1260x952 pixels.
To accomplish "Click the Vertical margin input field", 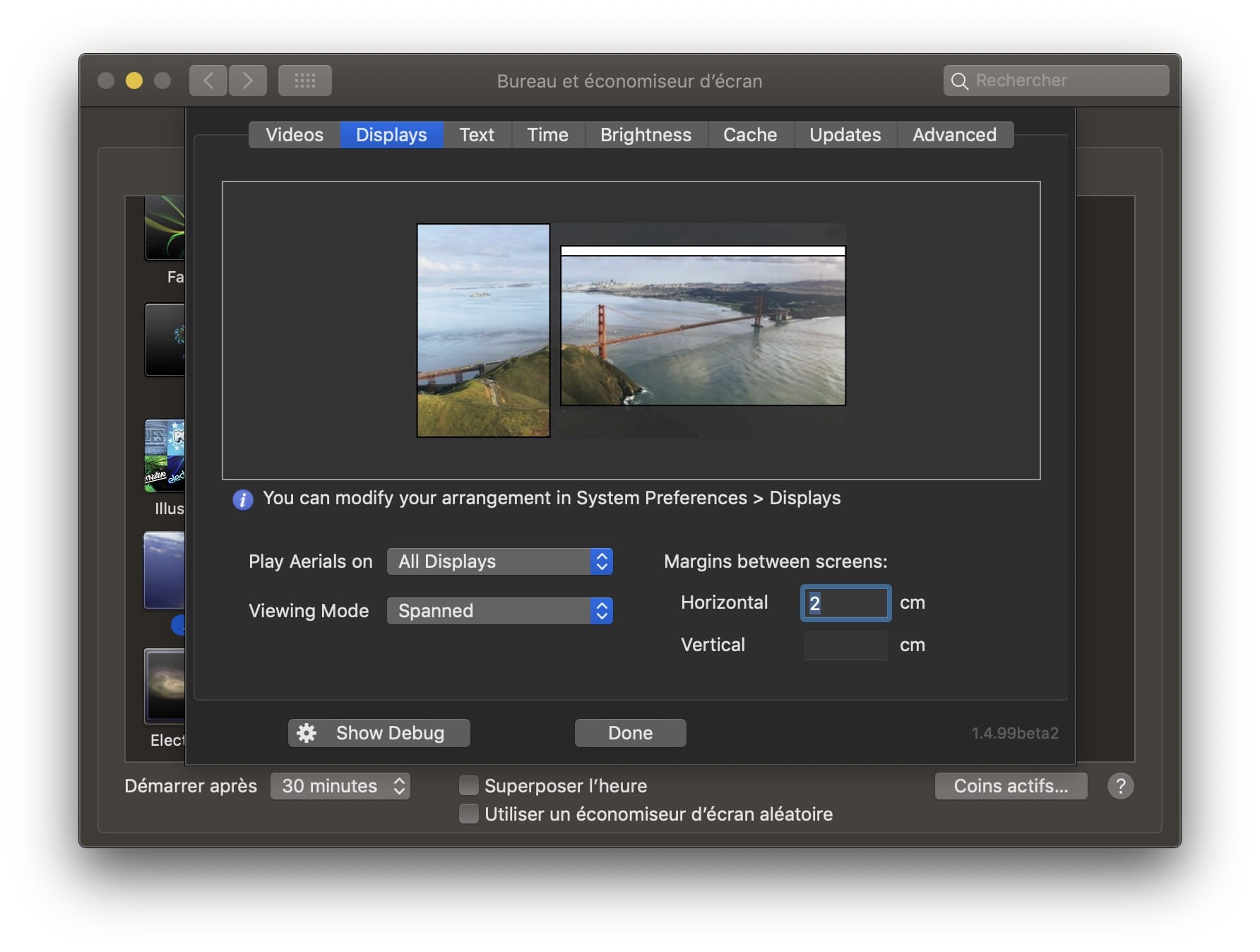I will click(x=845, y=645).
